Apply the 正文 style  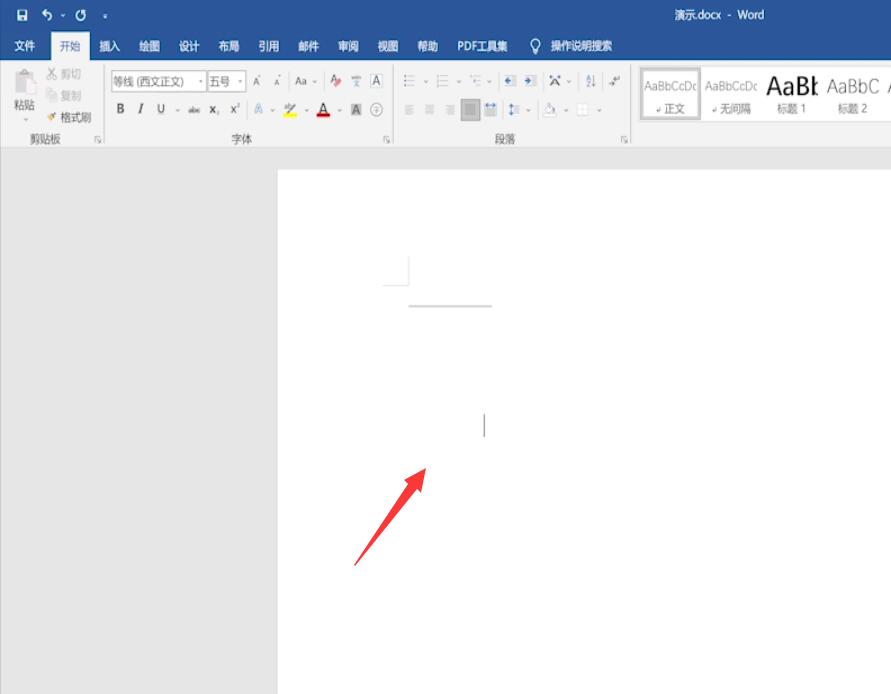pyautogui.click(x=670, y=94)
